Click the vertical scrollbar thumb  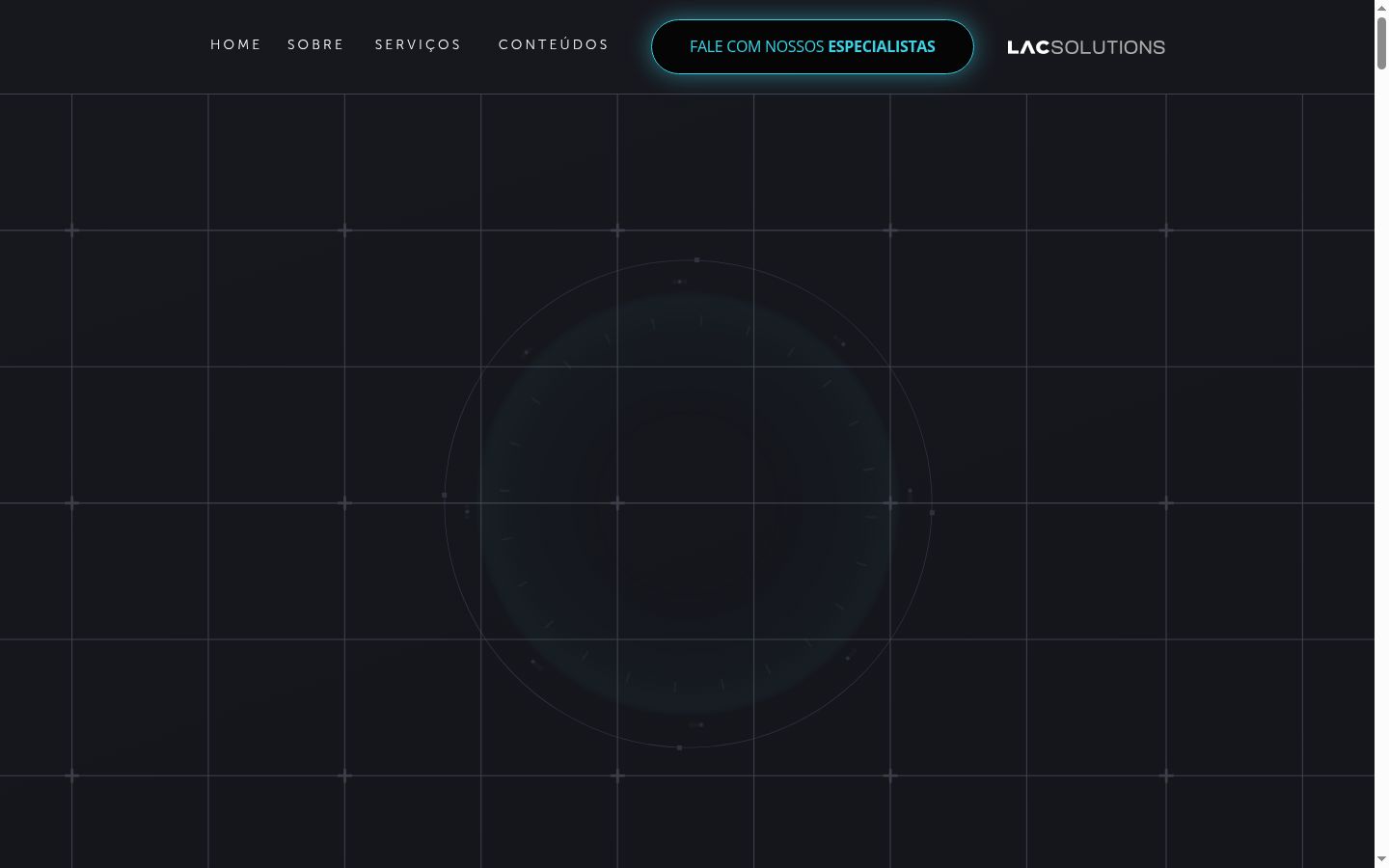pos(1381,43)
